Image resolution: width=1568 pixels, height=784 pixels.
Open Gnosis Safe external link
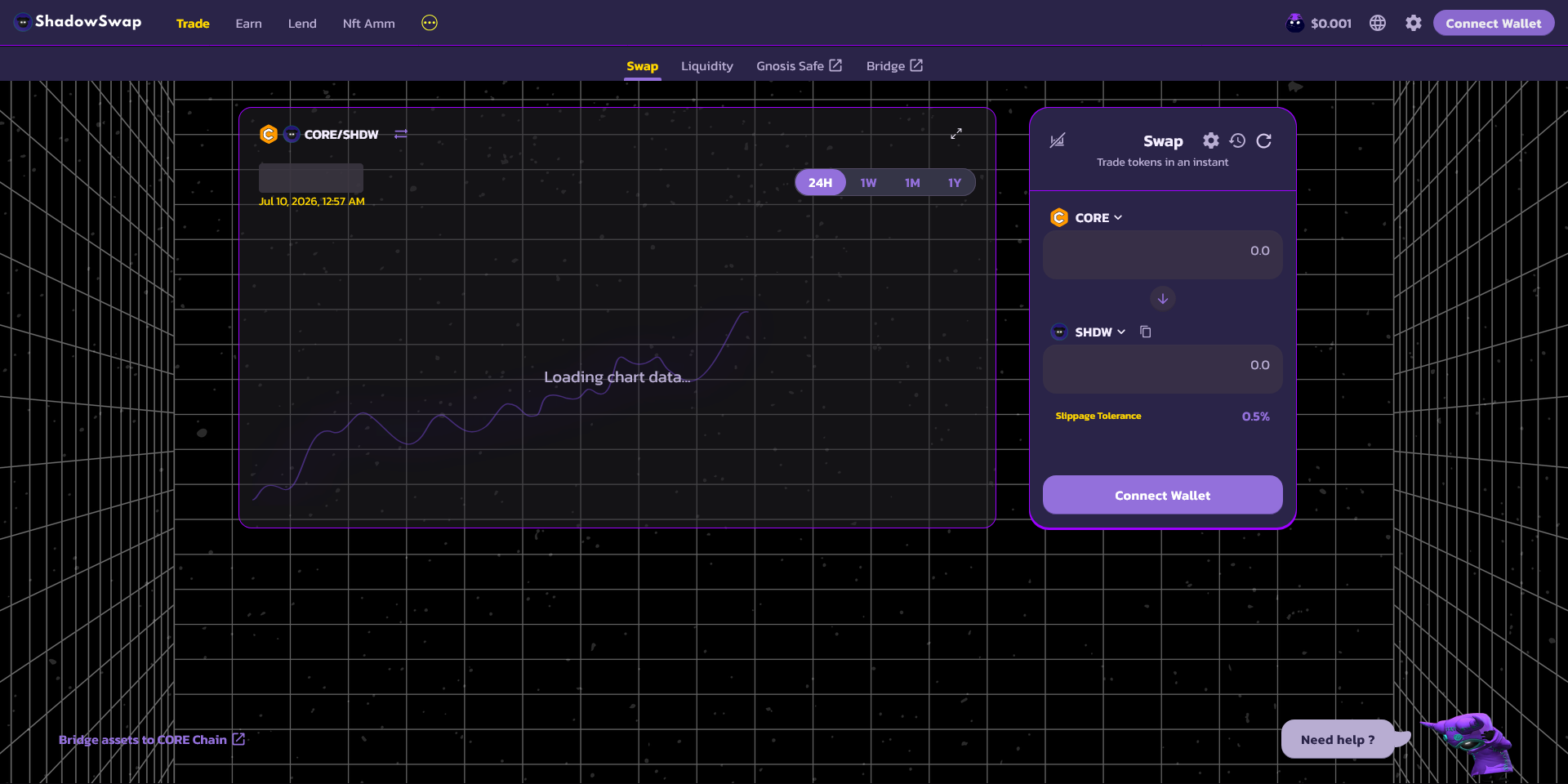click(x=799, y=65)
